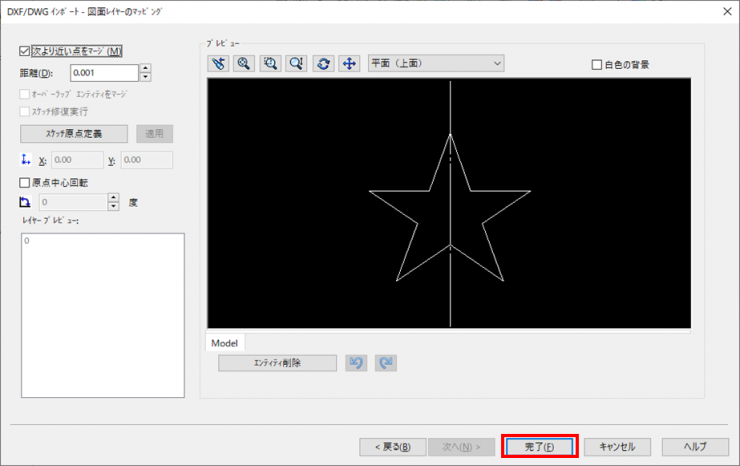Screen dimensions: 740x466
Task: Open help with ヘルプ button
Action: 695,447
